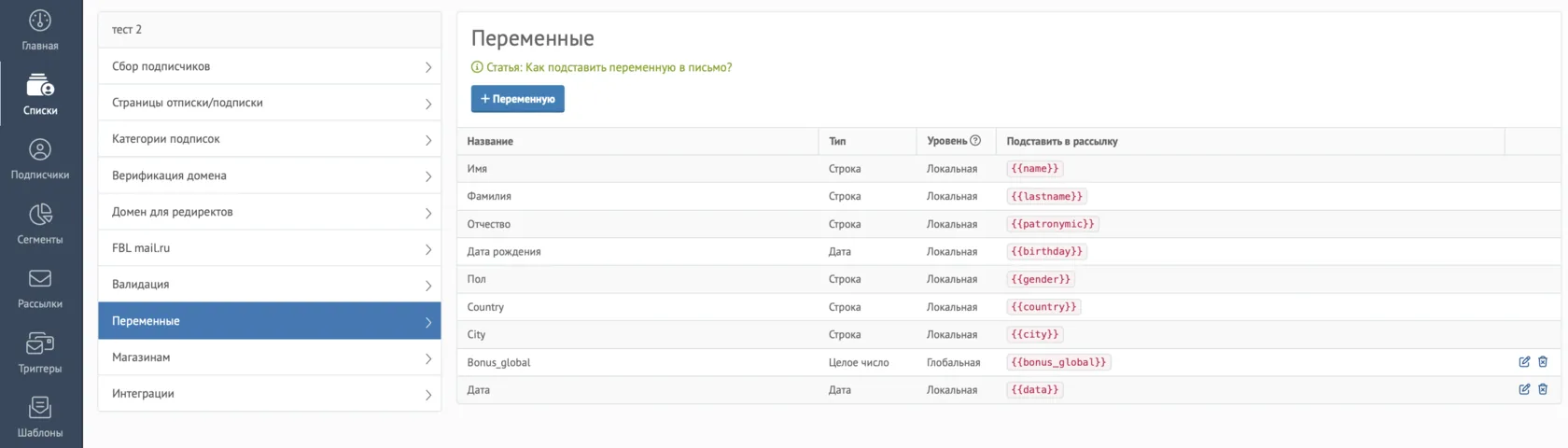This screenshot has height=448, width=1568.
Task: Edit the Bonus_global variable
Action: [1524, 362]
